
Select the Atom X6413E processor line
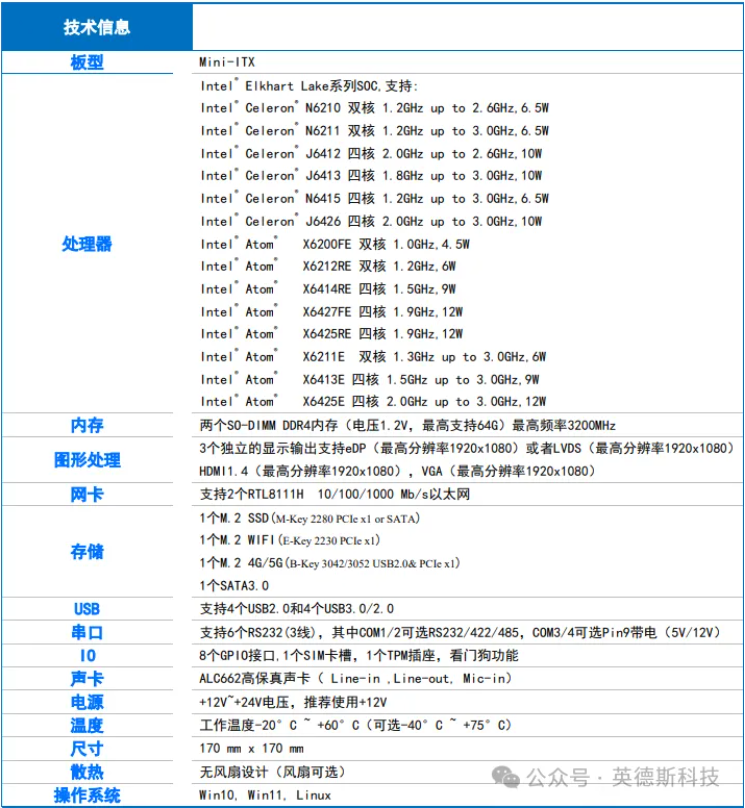pos(370,379)
